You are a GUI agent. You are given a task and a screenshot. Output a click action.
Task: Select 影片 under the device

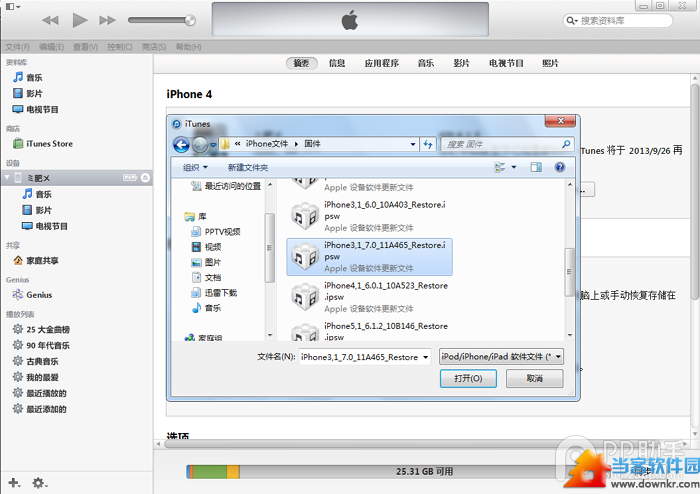(x=37, y=210)
